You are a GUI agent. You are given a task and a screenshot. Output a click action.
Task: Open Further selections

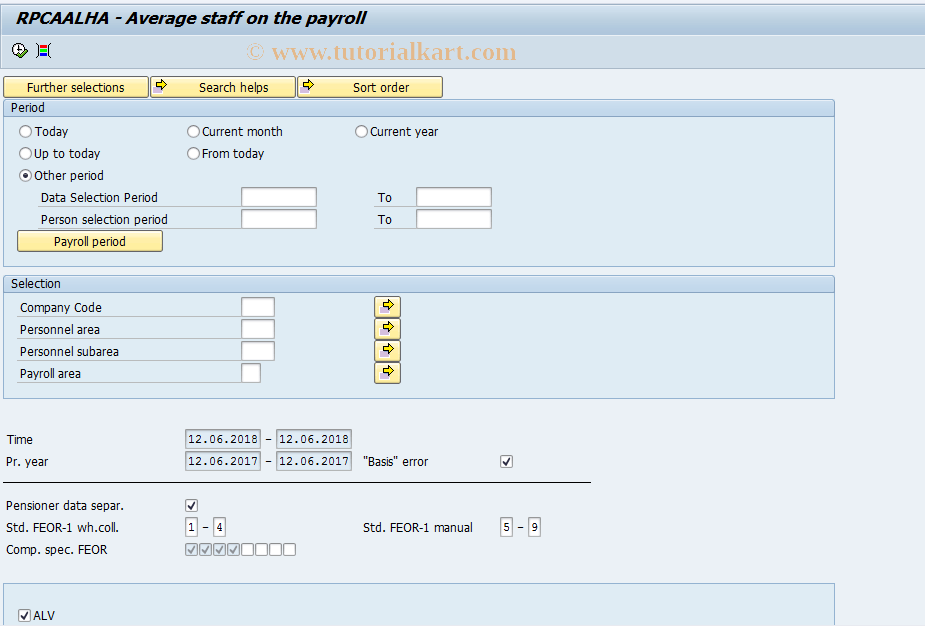click(75, 87)
